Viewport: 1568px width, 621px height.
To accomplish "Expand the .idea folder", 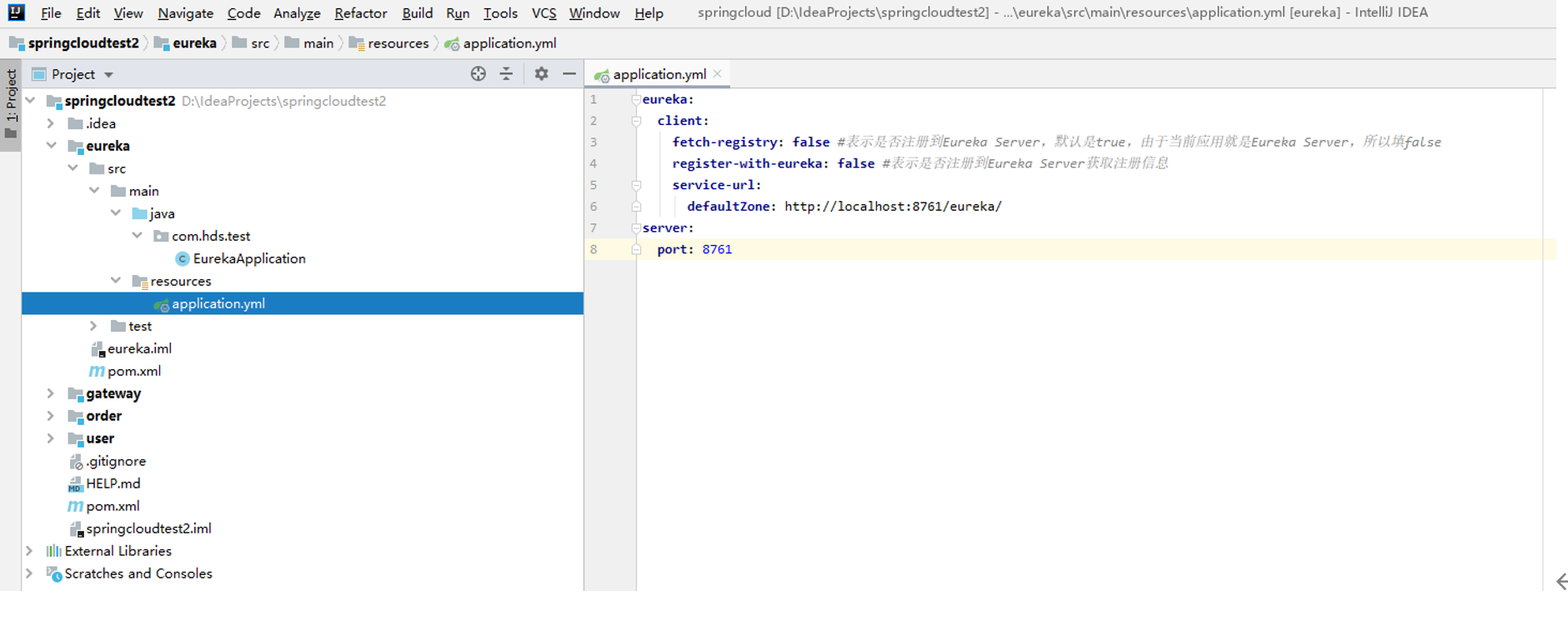I will click(51, 123).
